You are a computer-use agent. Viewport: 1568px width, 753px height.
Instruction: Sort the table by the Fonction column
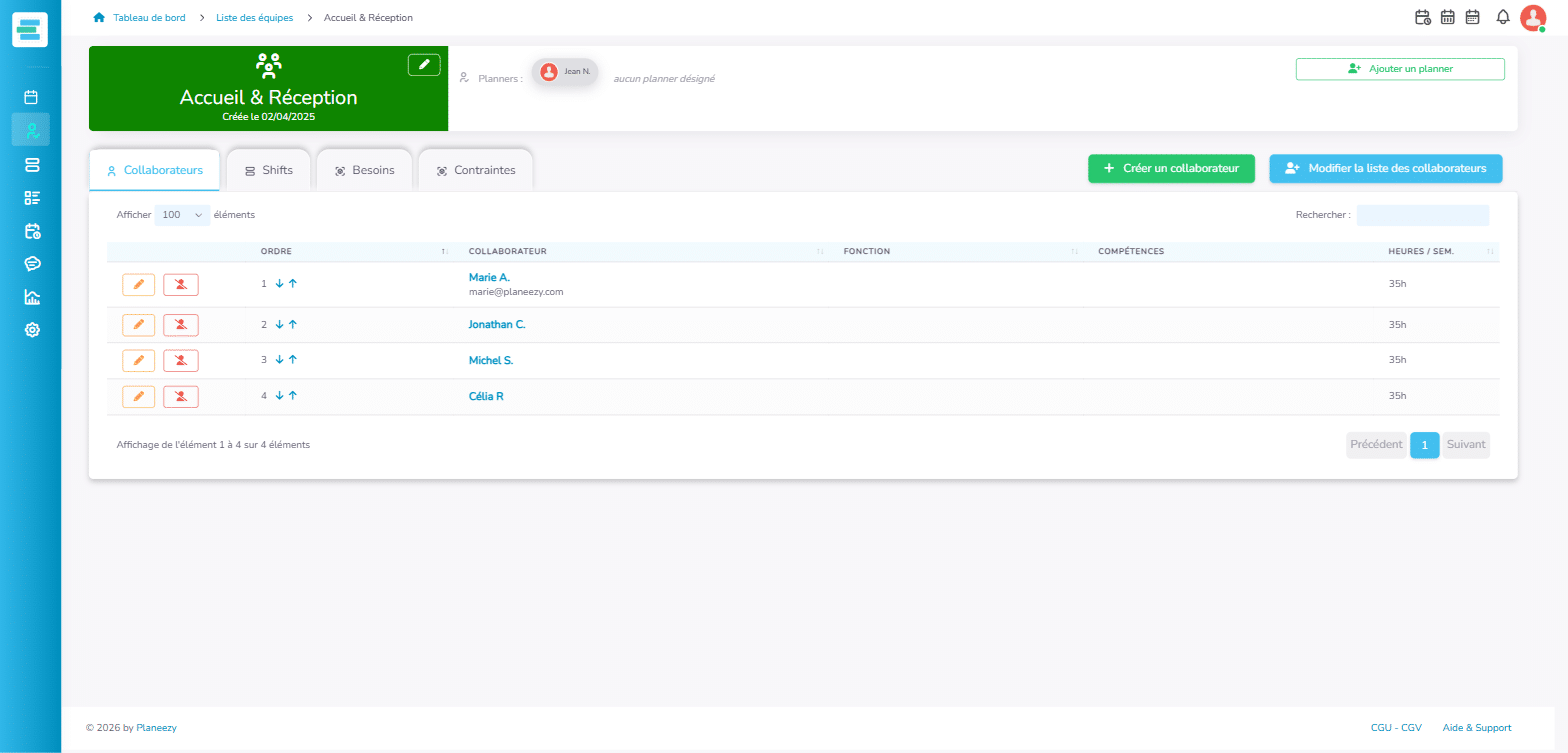[960, 251]
